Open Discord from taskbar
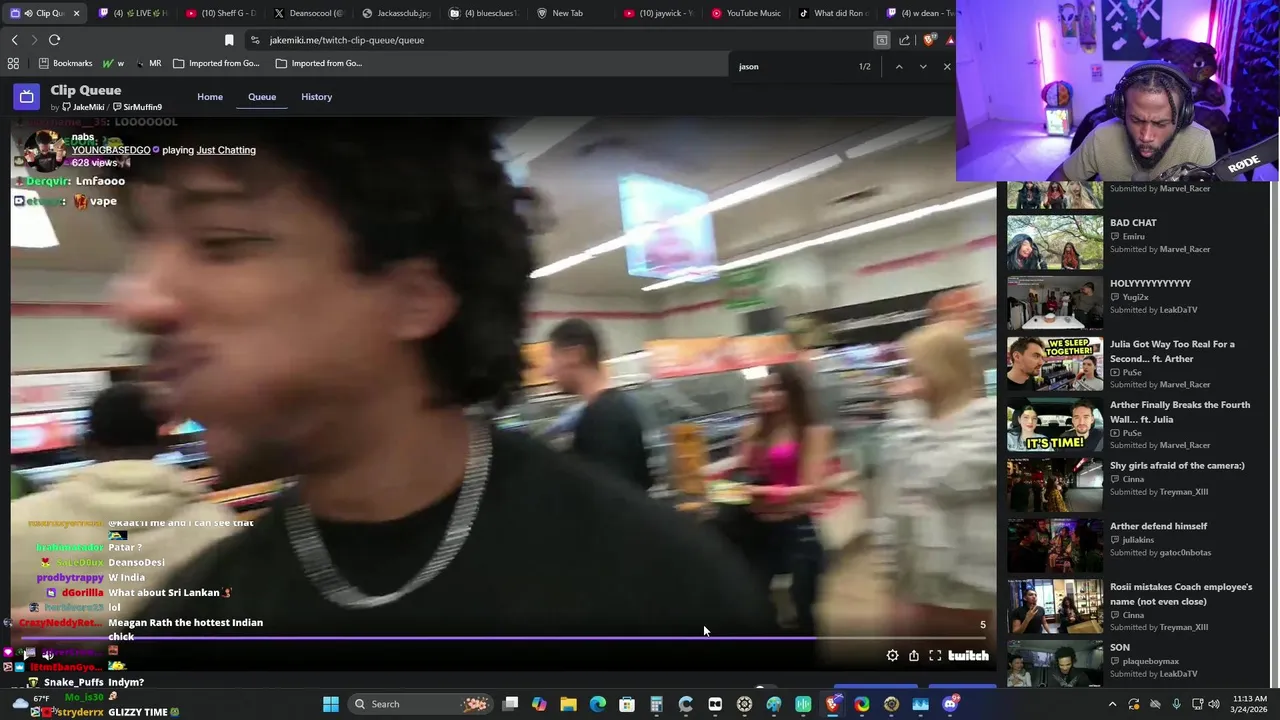1280x720 pixels. tap(950, 704)
